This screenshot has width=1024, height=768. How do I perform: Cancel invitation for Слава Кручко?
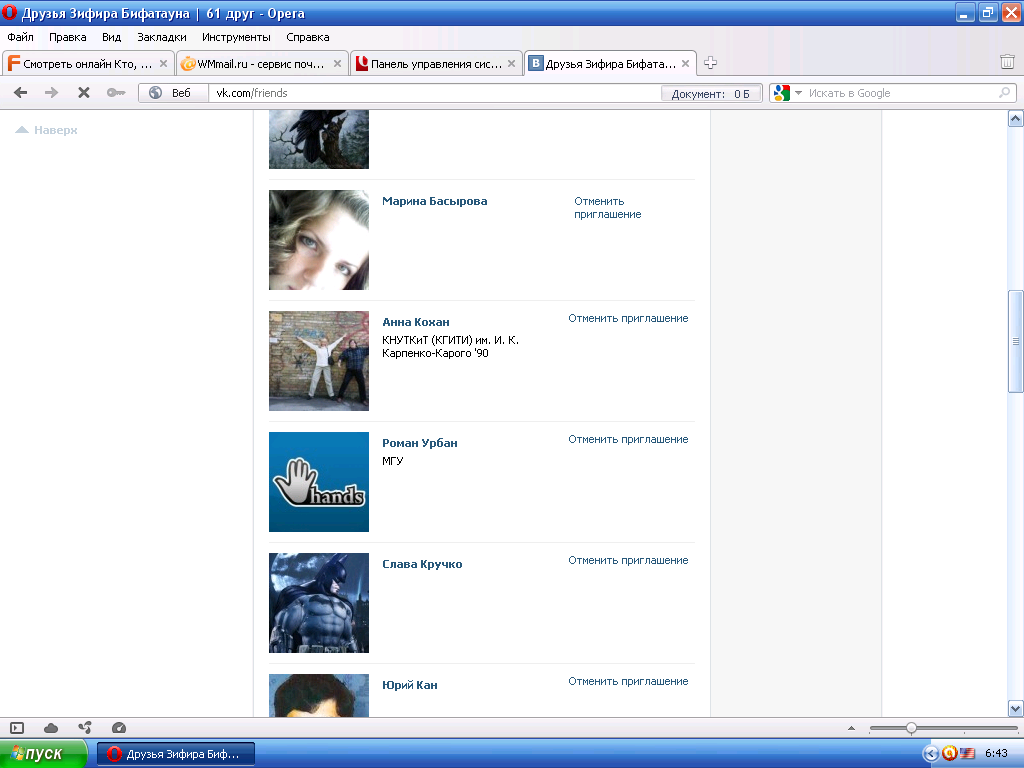(628, 560)
